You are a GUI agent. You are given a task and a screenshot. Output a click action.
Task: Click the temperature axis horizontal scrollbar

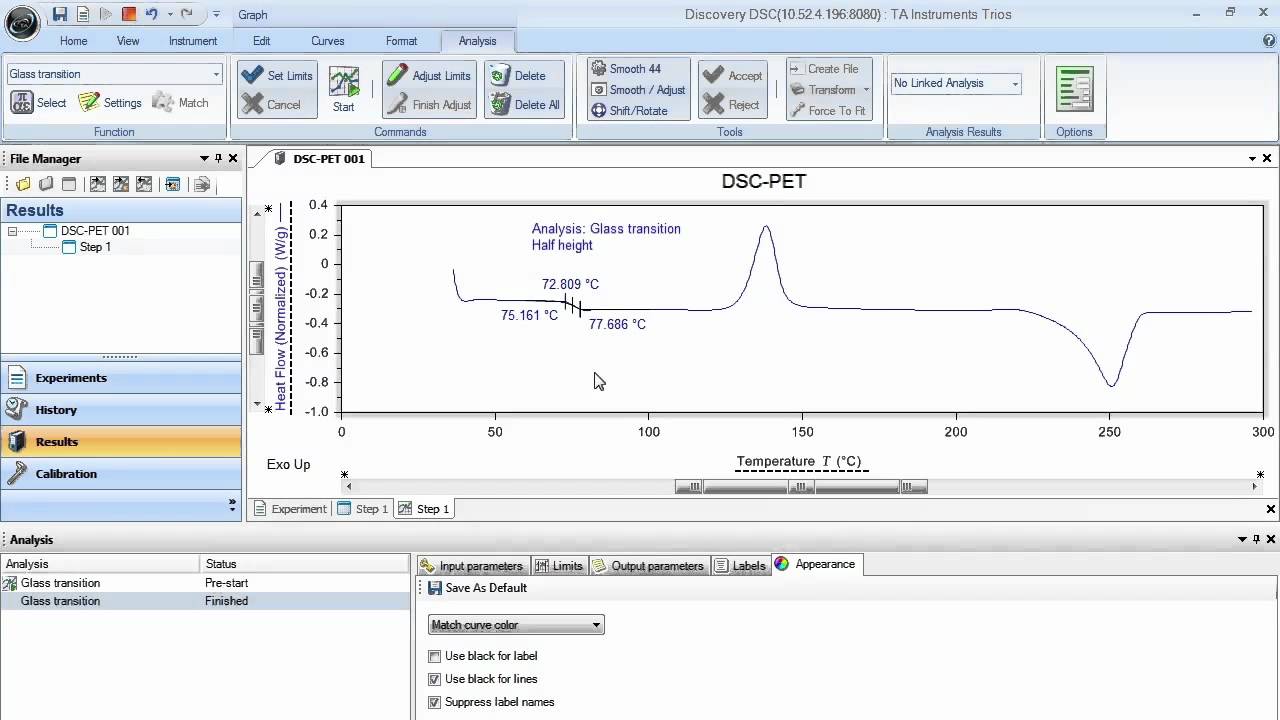point(800,487)
